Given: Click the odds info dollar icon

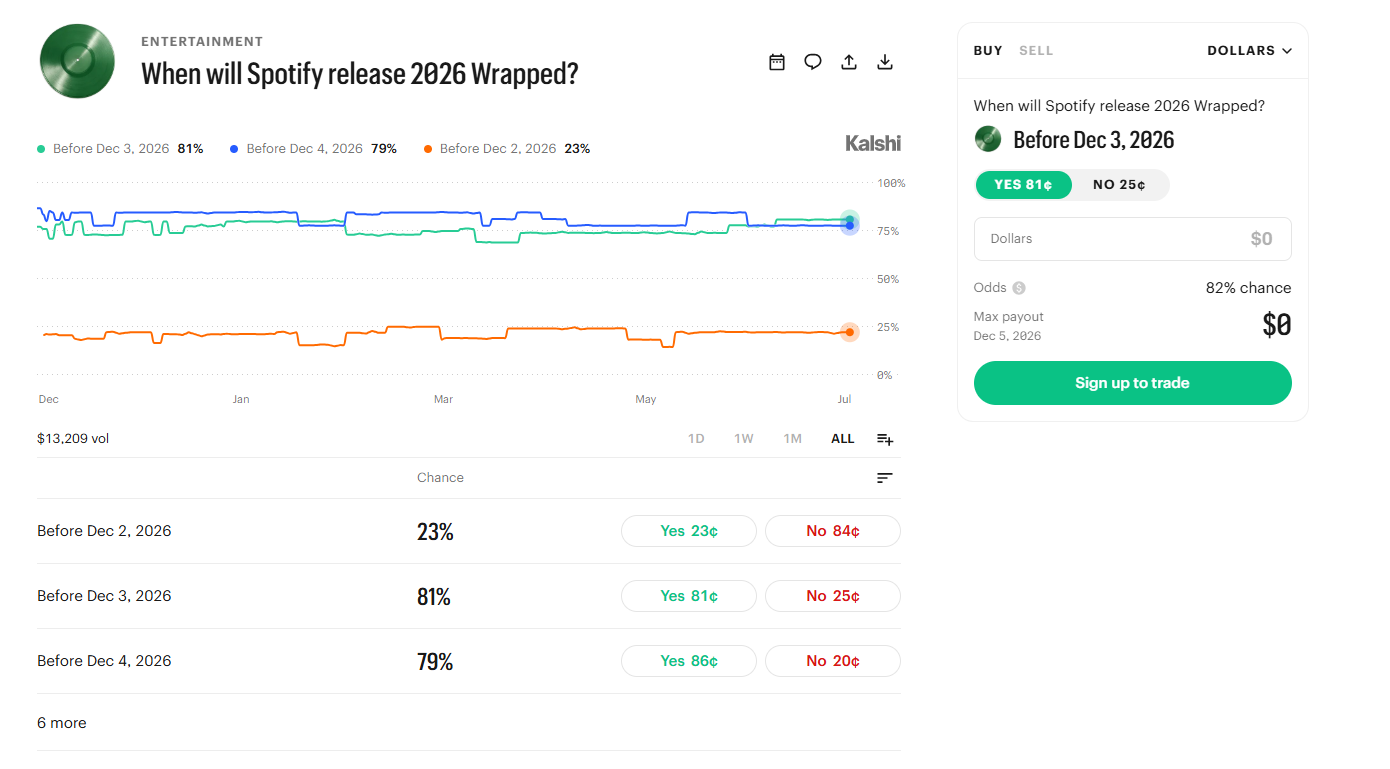Looking at the screenshot, I should [x=1019, y=288].
